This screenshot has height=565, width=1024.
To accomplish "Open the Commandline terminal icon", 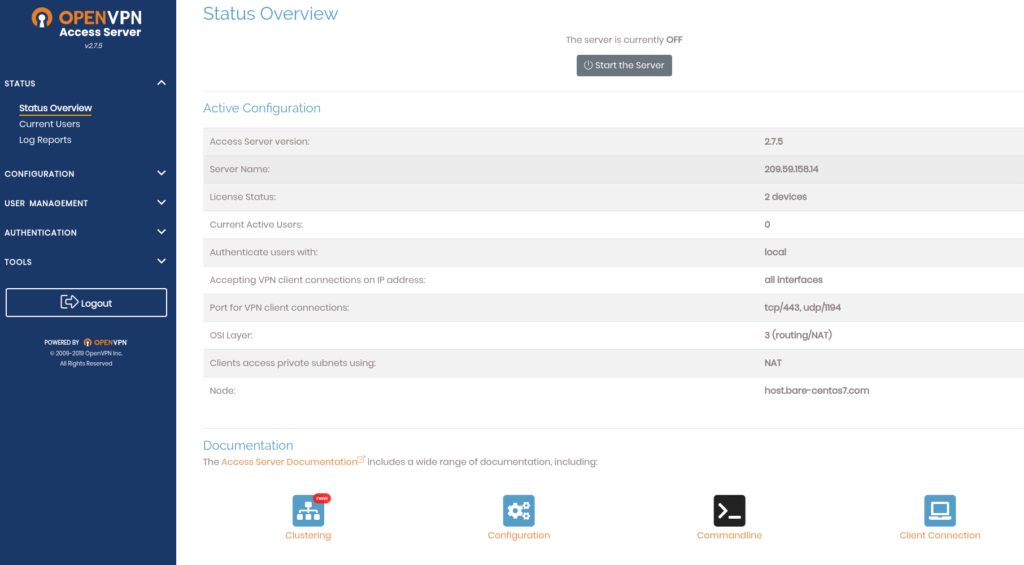I will 729,510.
